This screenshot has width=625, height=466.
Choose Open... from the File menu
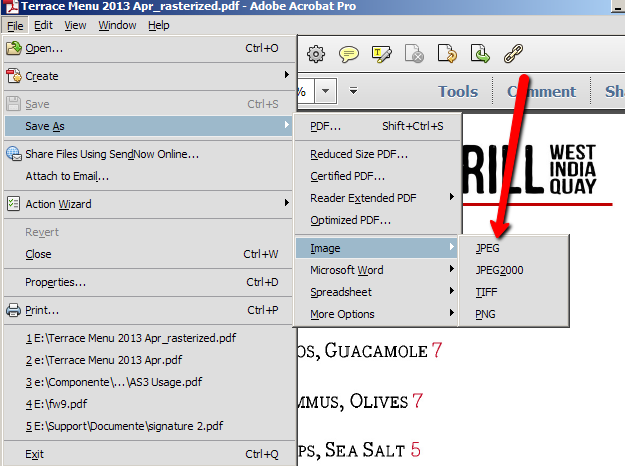click(x=148, y=48)
